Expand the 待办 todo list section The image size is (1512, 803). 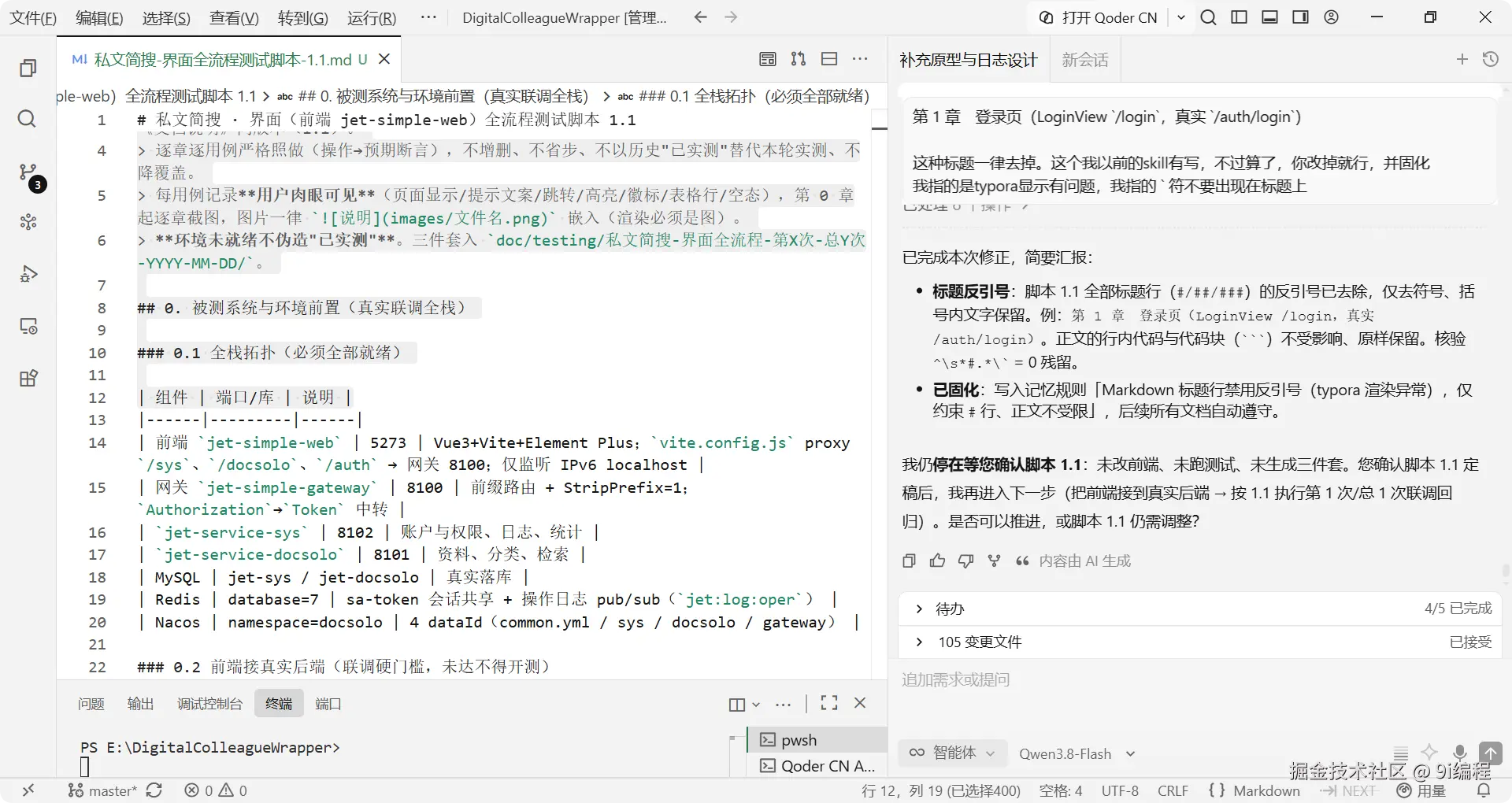click(x=1200, y=609)
